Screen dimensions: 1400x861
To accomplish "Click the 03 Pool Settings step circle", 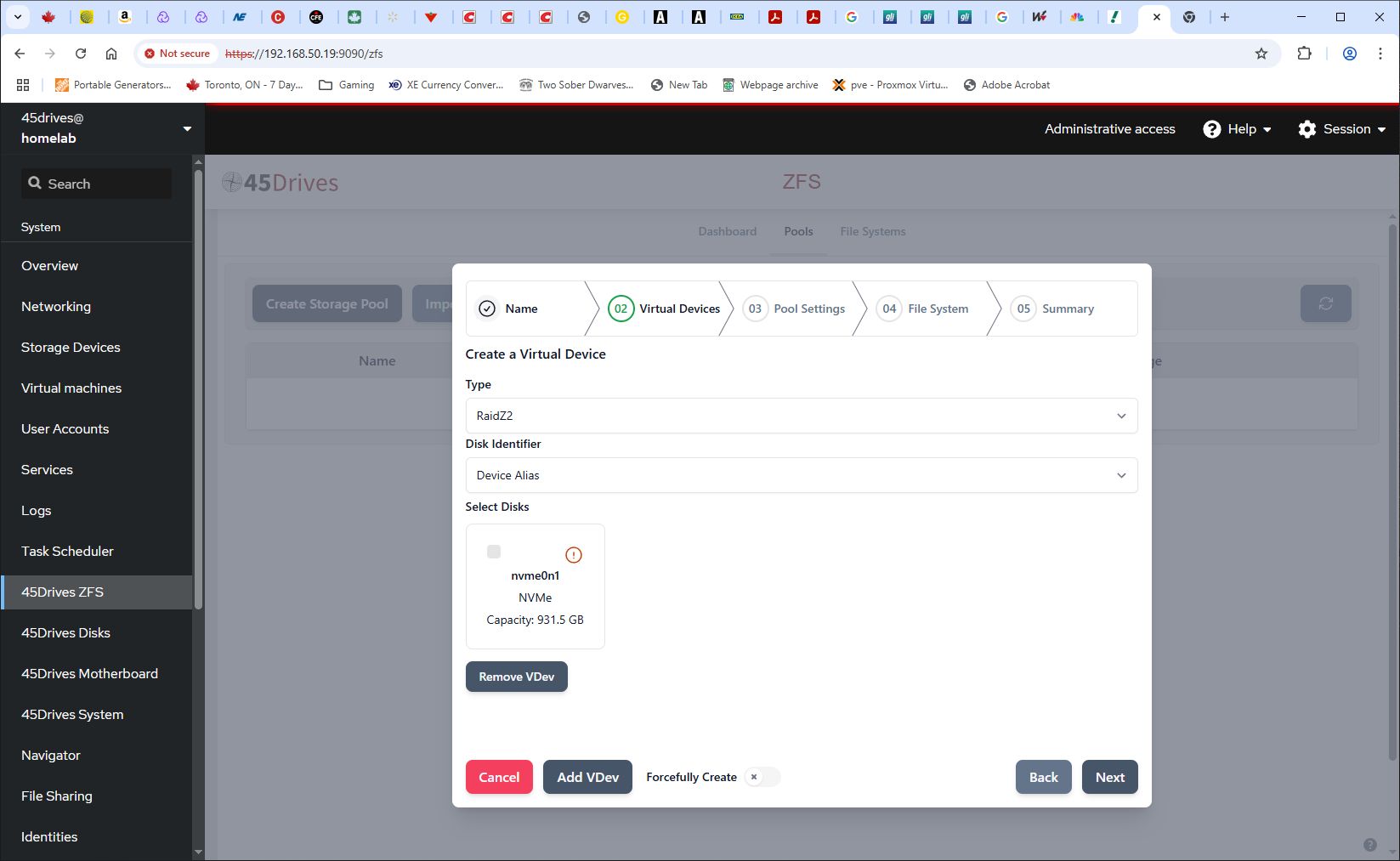I will click(x=755, y=309).
